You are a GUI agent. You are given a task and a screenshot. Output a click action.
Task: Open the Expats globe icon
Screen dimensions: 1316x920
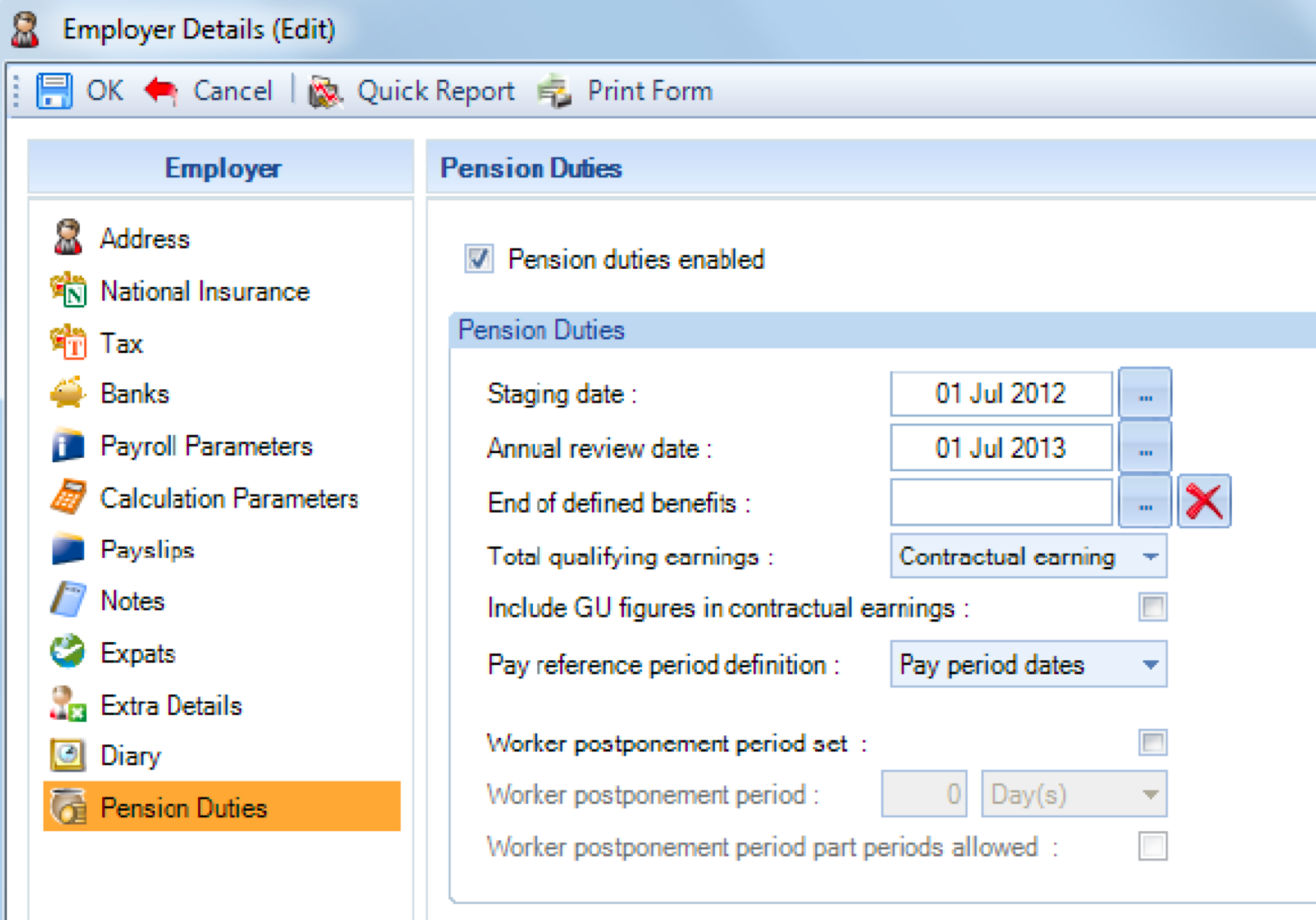point(69,653)
